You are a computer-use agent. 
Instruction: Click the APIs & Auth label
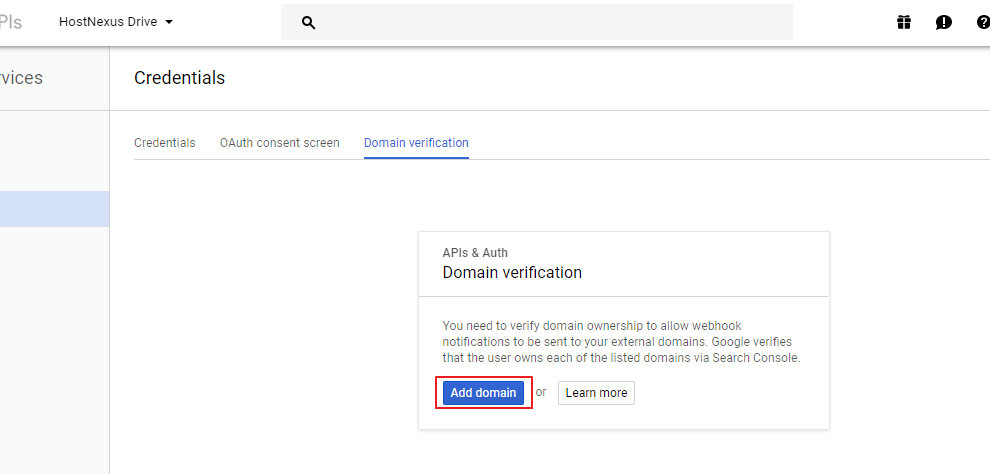475,252
